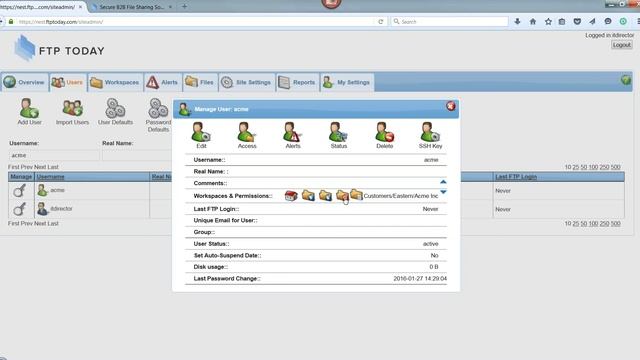Image resolution: width=640 pixels, height=360 pixels.
Task: Click the red home directory permission icon
Action: (291, 196)
